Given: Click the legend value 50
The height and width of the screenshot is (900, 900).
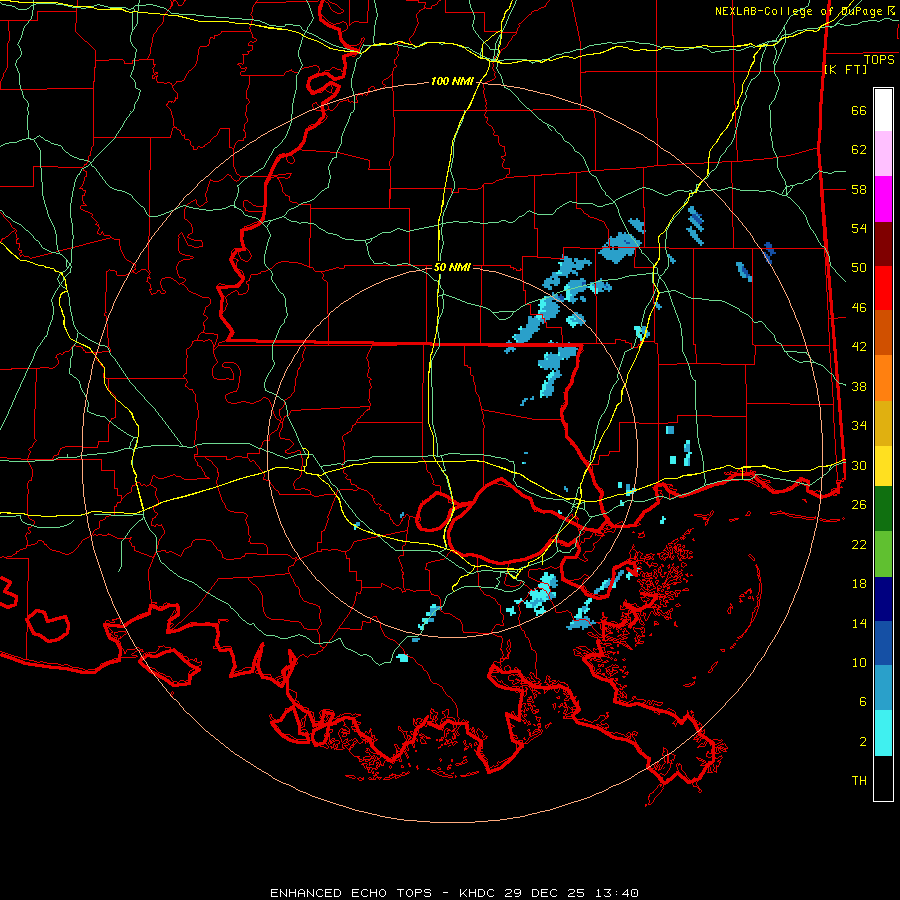Looking at the screenshot, I should point(859,268).
